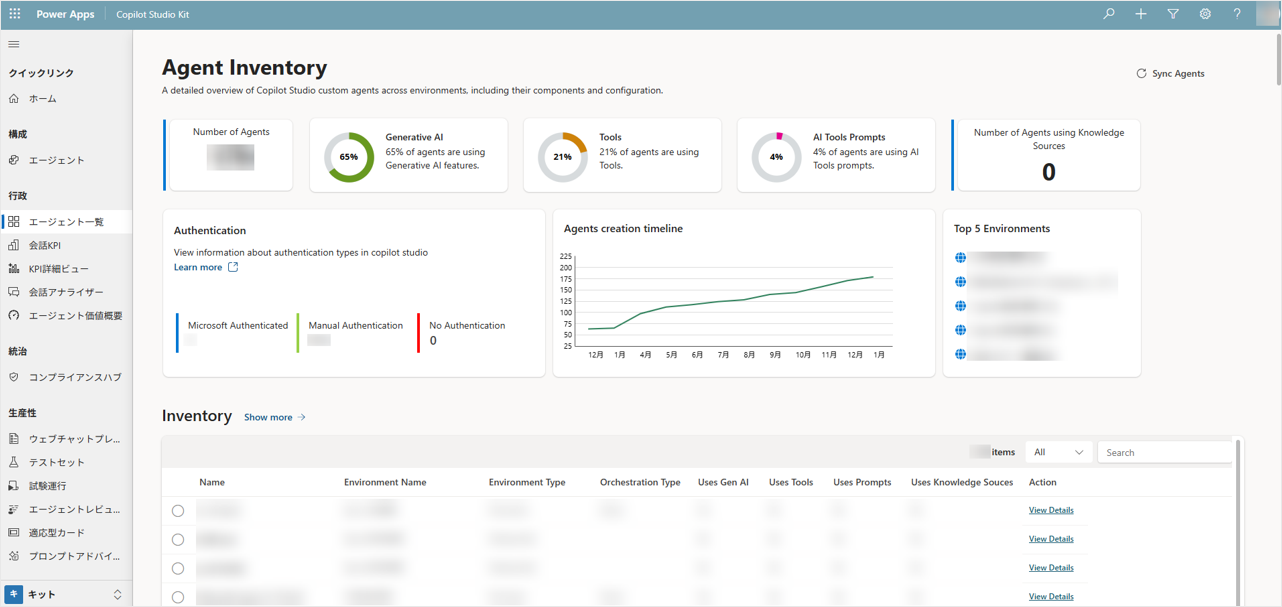Image resolution: width=1282 pixels, height=607 pixels.
Task: Open the All filter dropdown
Action: pyautogui.click(x=1058, y=453)
